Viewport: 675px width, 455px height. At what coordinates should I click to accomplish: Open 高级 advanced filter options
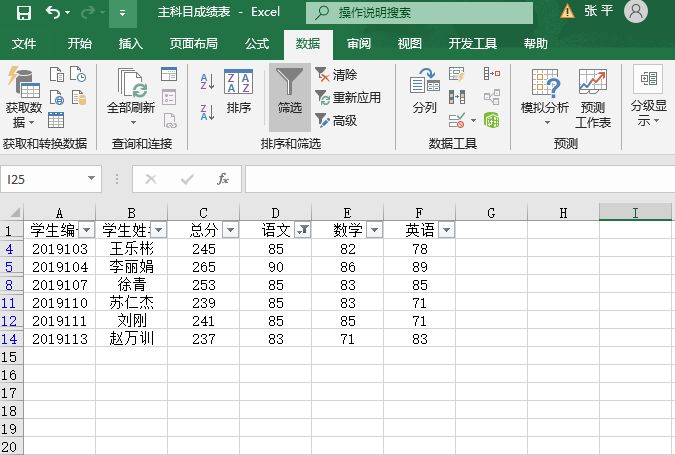(336, 121)
